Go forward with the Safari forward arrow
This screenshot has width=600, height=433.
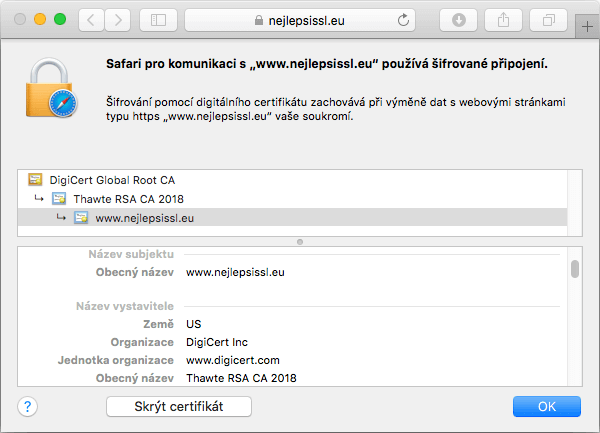tap(117, 20)
